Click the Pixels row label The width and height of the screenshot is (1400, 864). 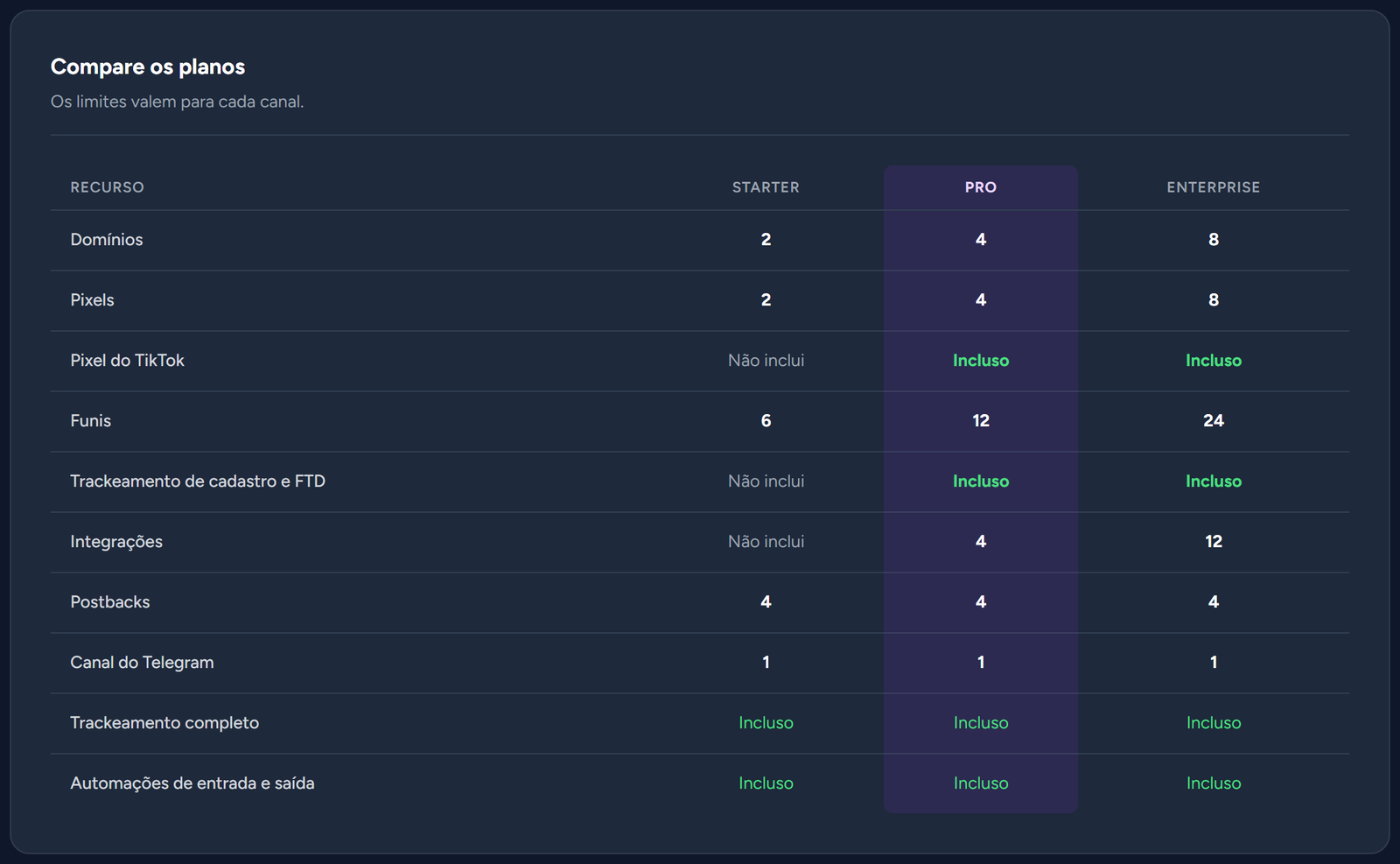click(93, 299)
